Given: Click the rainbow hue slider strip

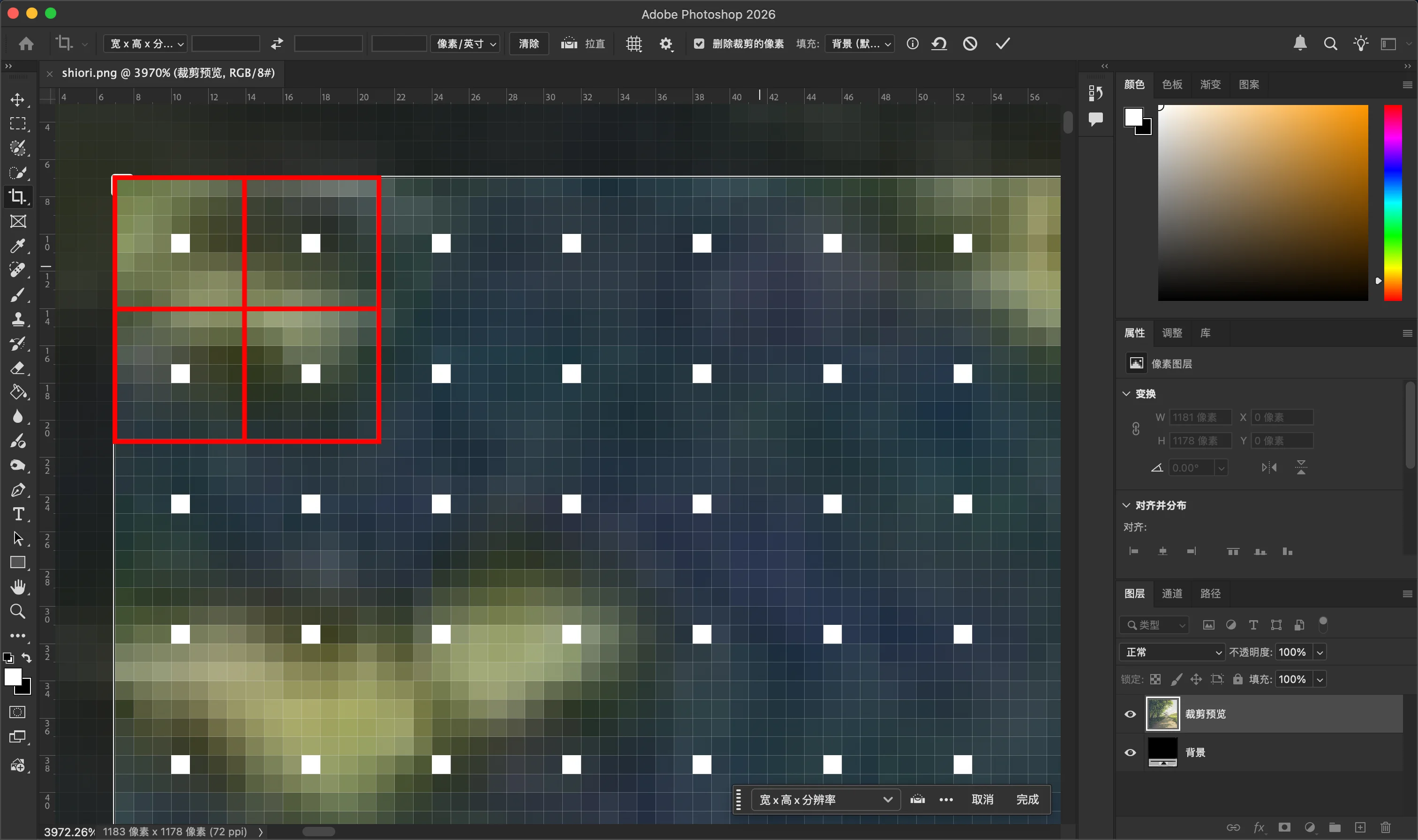Looking at the screenshot, I should point(1393,202).
